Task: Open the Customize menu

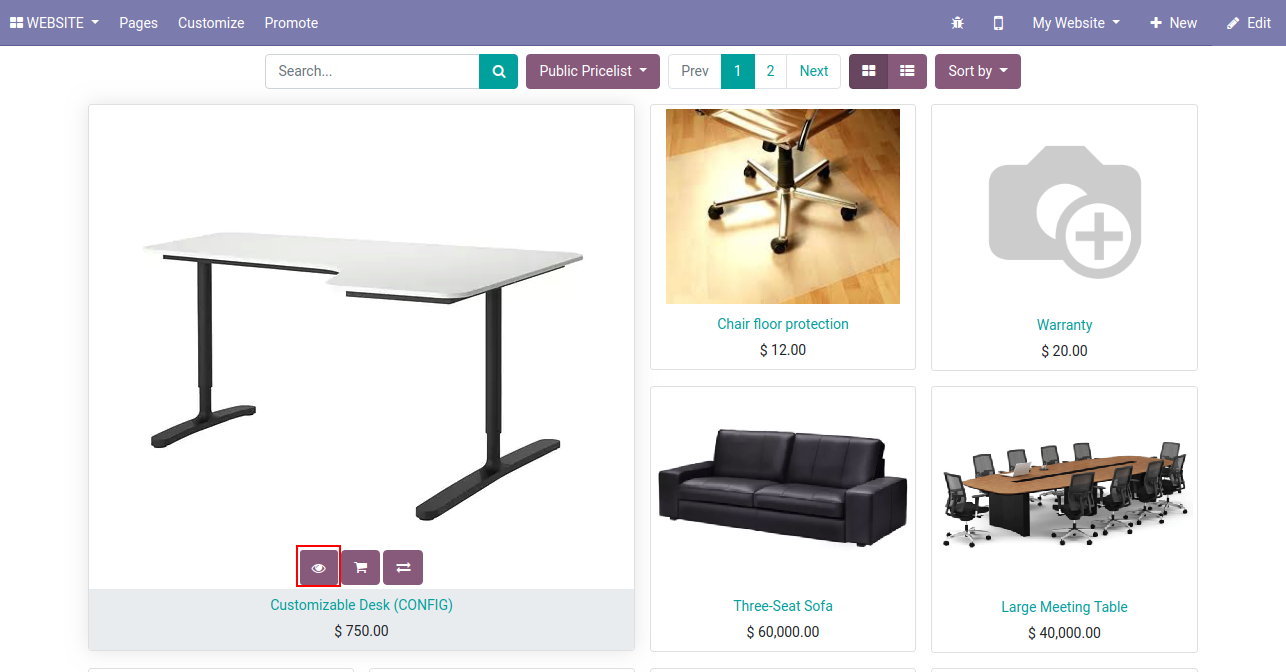Action: [211, 23]
